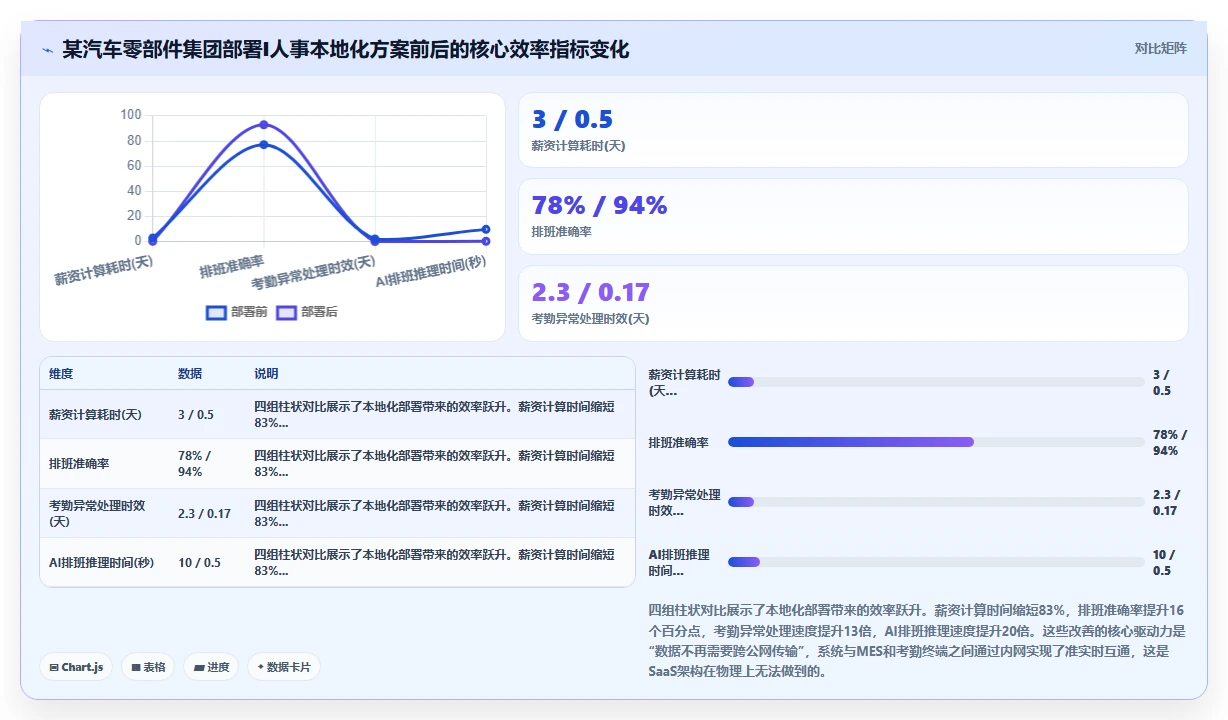Select the 2.3 / 0.17 stat card
Image resolution: width=1228 pixels, height=720 pixels.
click(853, 303)
